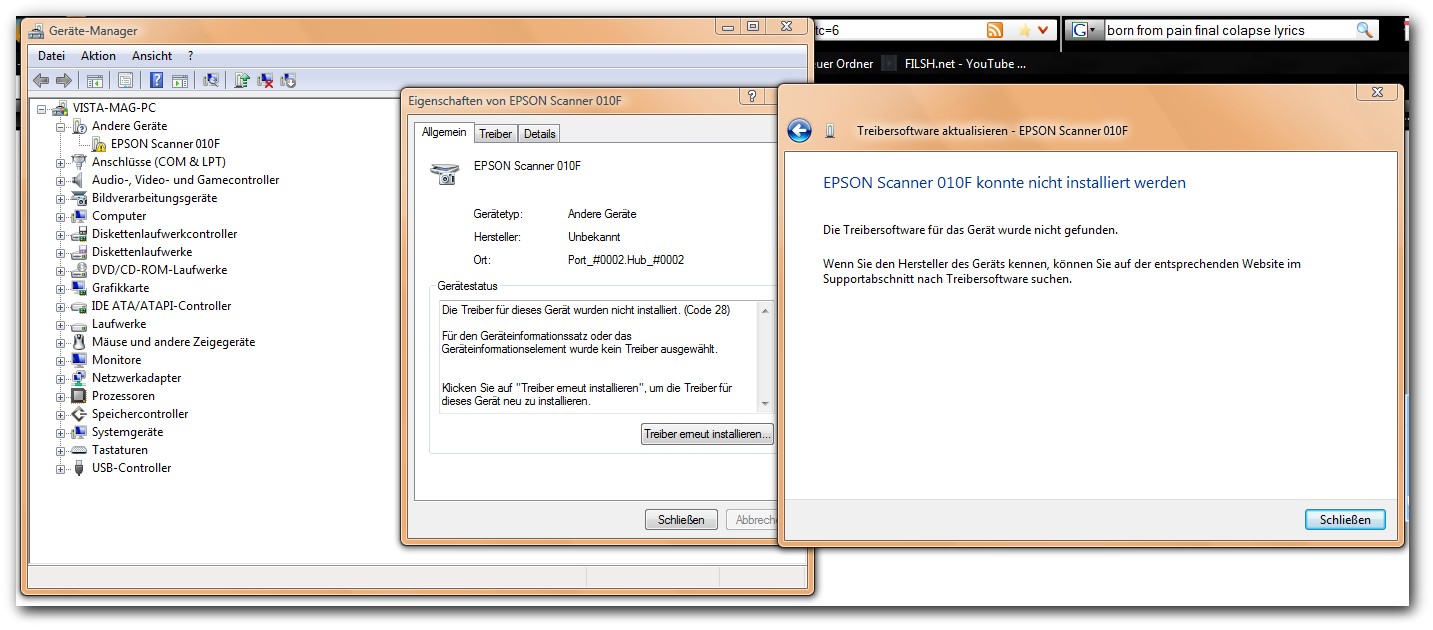Image resolution: width=1433 pixels, height=630 pixels.
Task: Click the help question mark in Eigenschaften title bar
Action: point(752,97)
